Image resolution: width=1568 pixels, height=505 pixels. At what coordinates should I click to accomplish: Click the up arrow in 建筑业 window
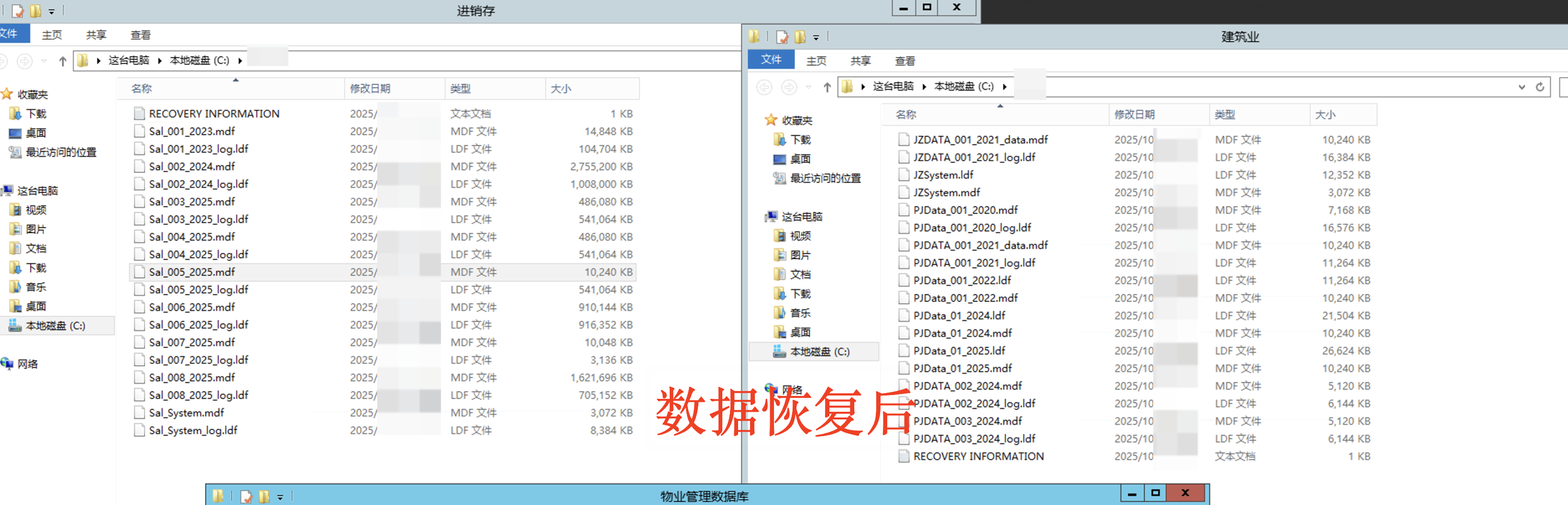click(x=827, y=87)
